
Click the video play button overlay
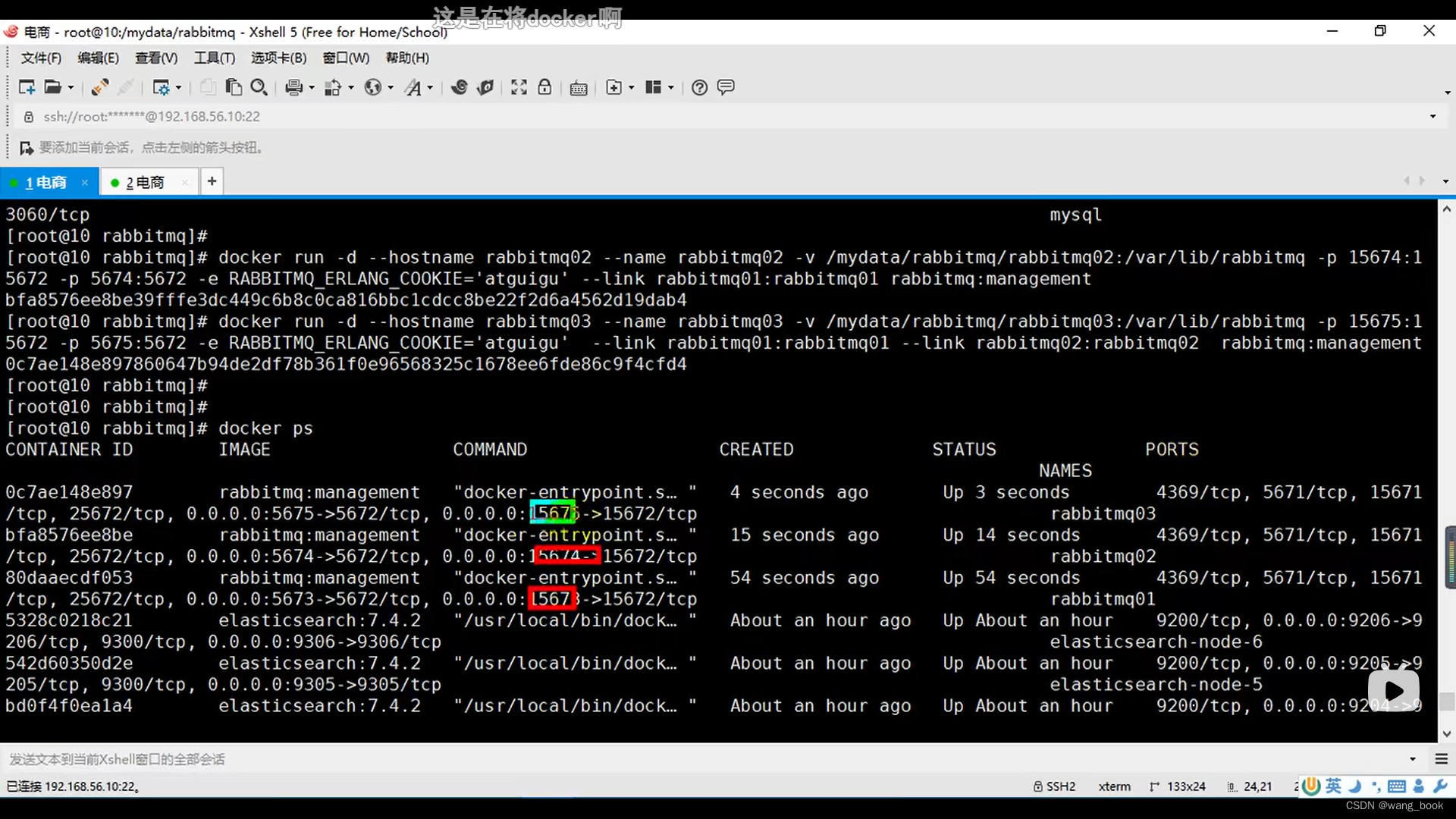coord(1394,690)
